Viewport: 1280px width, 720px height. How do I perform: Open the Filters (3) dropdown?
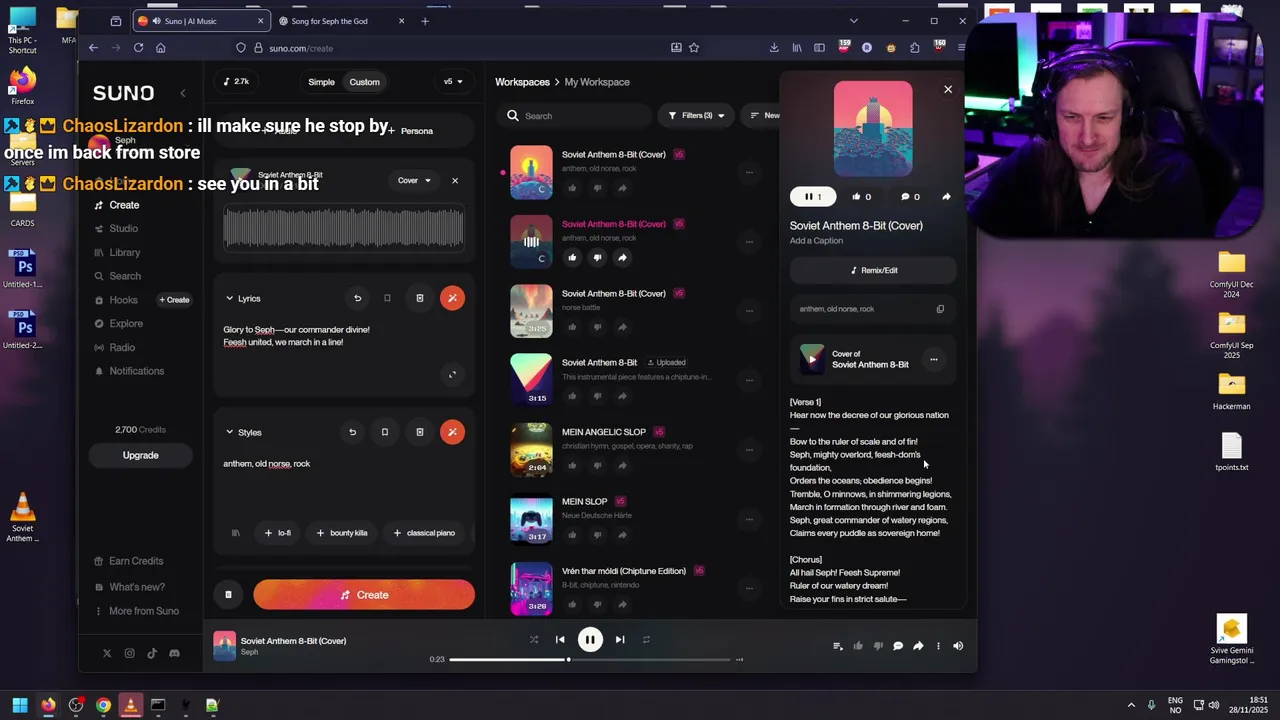[x=697, y=116]
